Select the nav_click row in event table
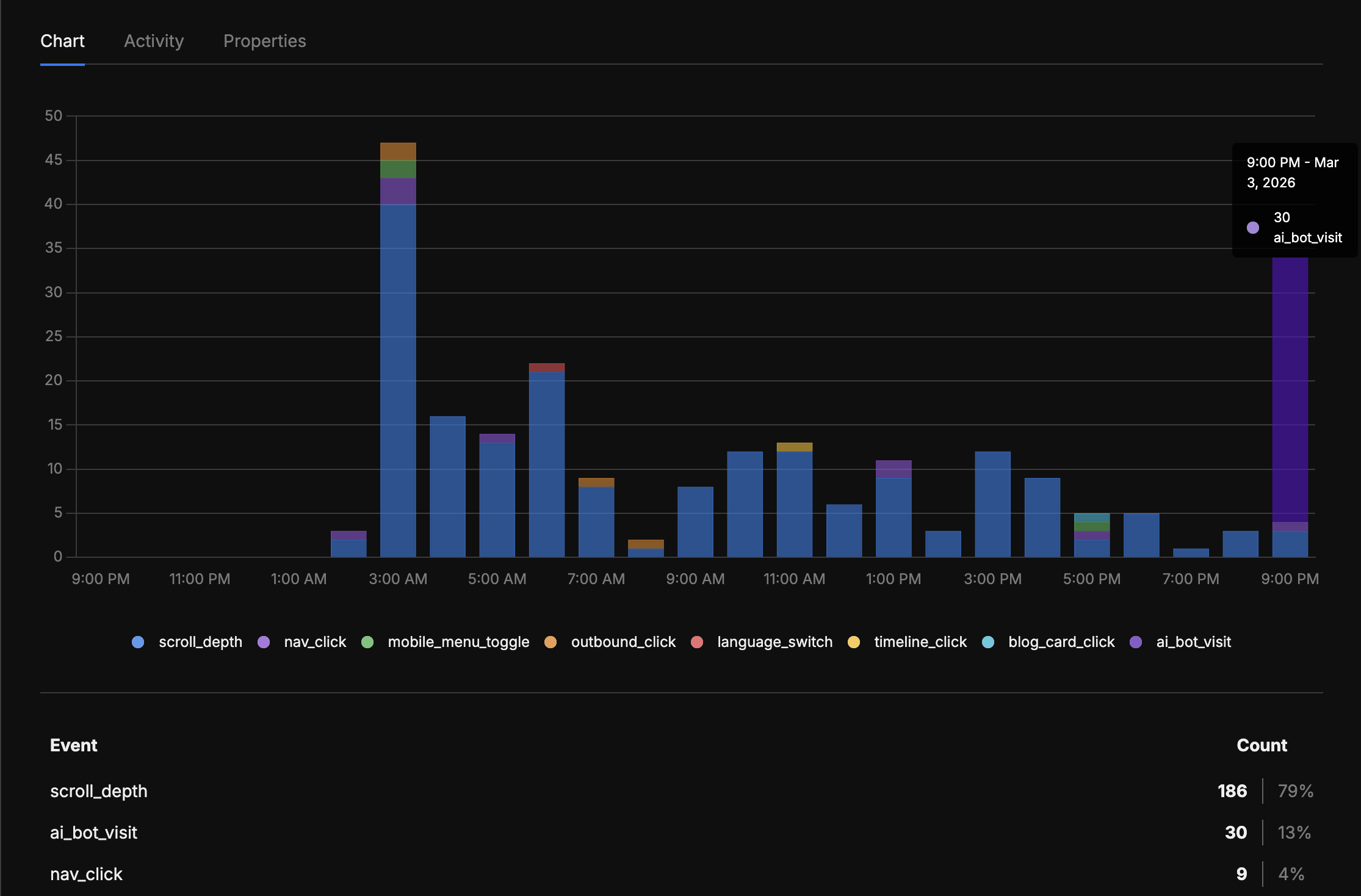The height and width of the screenshot is (896, 1361). tap(86, 873)
